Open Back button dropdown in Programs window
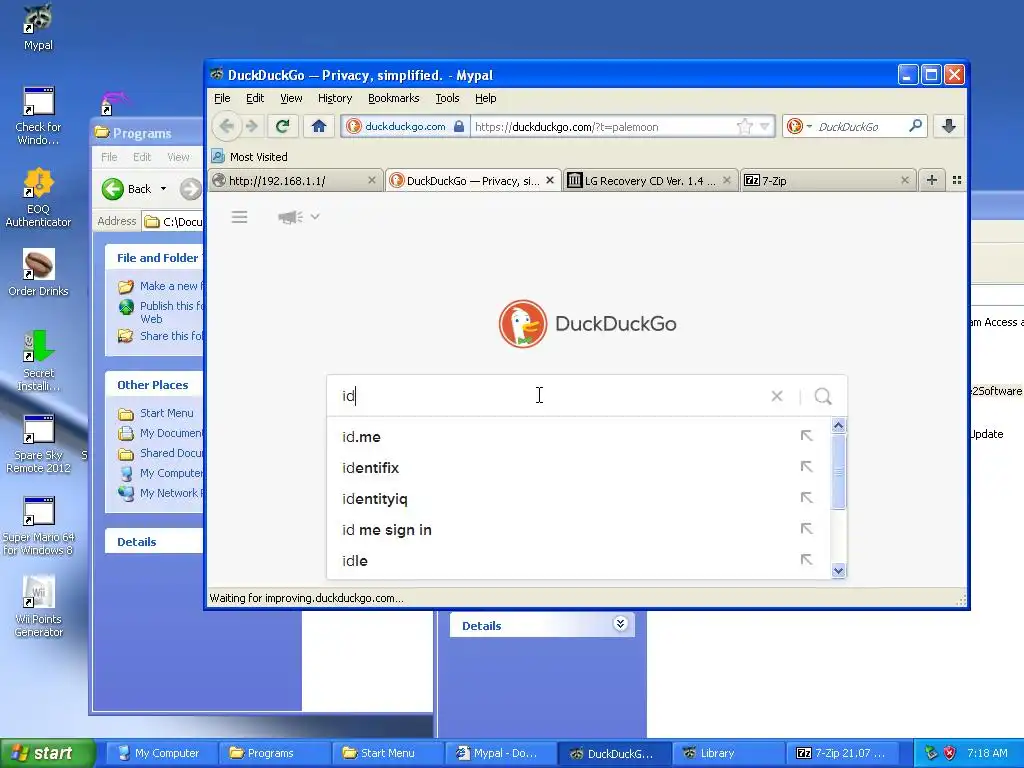 (x=163, y=189)
